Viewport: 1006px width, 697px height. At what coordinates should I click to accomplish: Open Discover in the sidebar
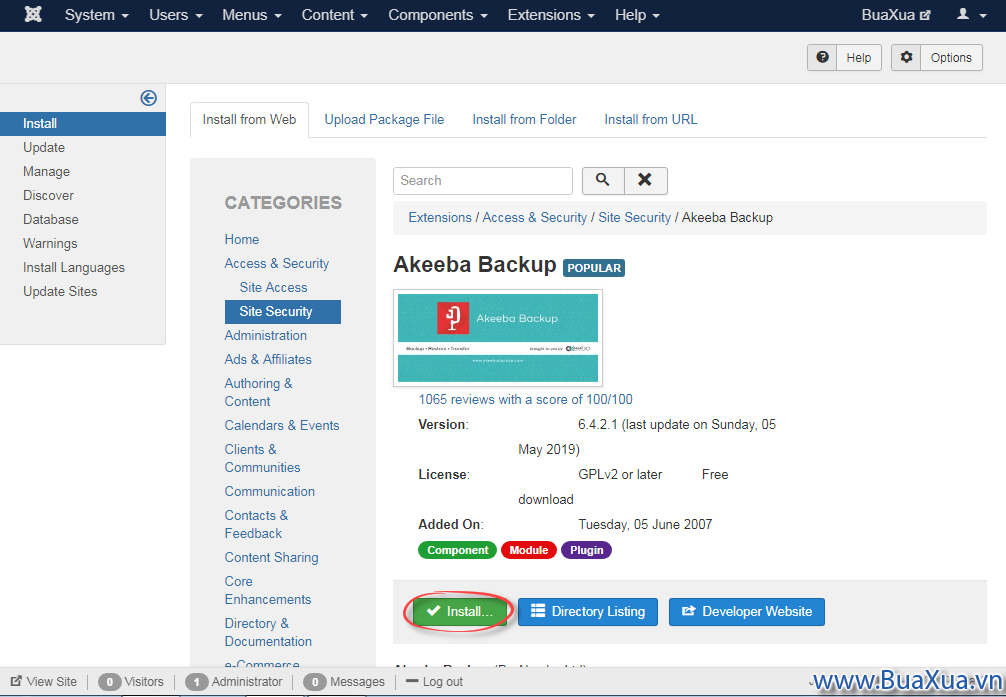[48, 195]
